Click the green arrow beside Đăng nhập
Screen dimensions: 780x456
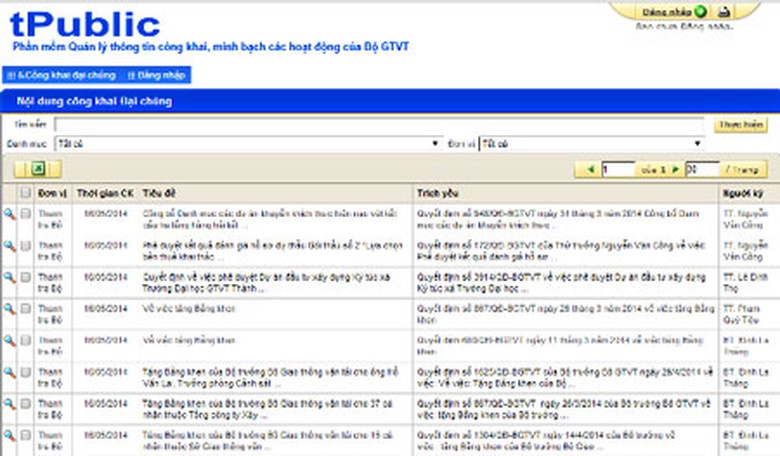pos(700,12)
